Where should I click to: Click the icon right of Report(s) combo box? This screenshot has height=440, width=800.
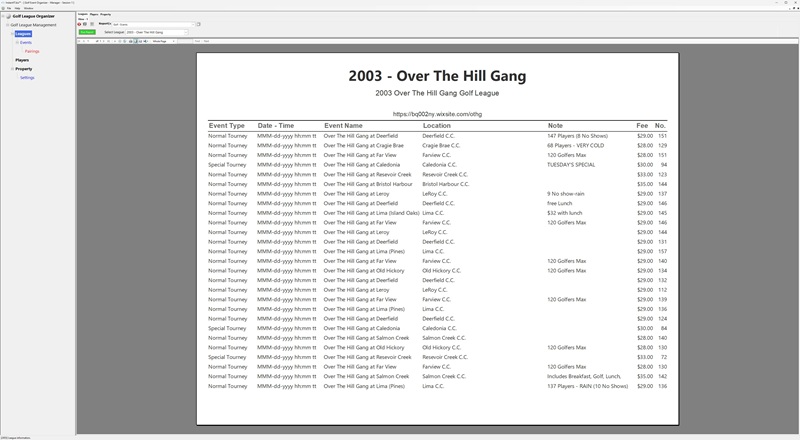click(x=199, y=24)
